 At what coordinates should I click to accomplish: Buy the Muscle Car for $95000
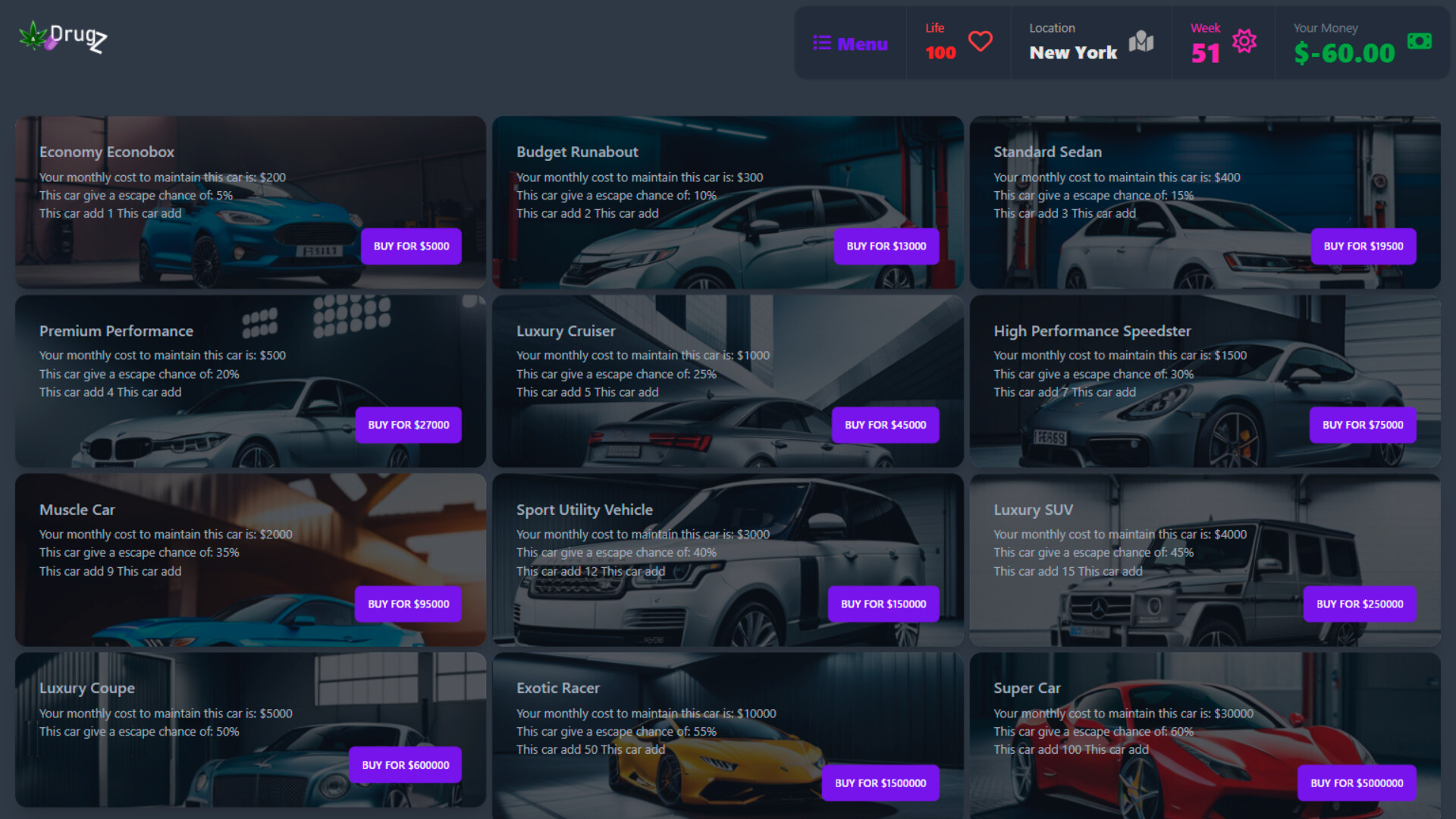pos(408,604)
